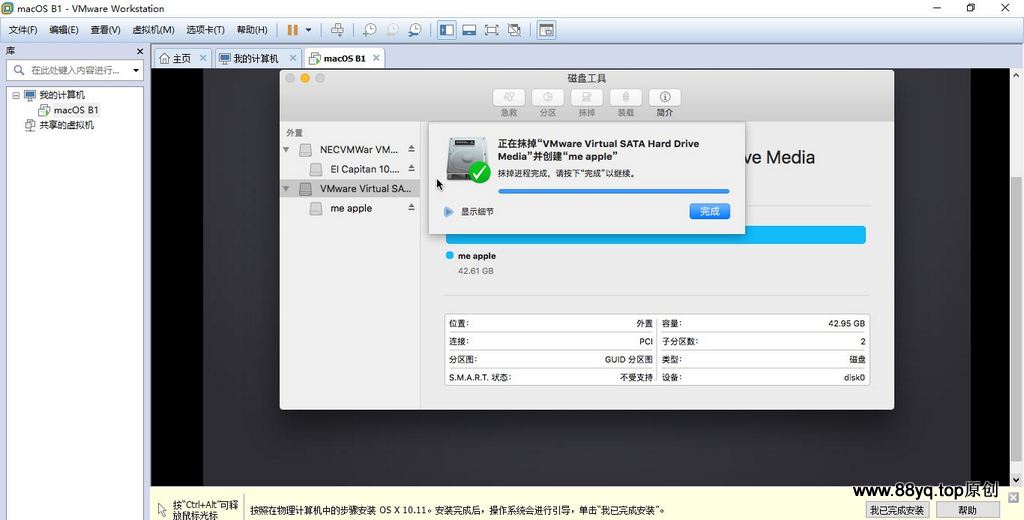The width and height of the screenshot is (1024, 520).
Task: Close the 主页 tab
Action: click(x=202, y=58)
